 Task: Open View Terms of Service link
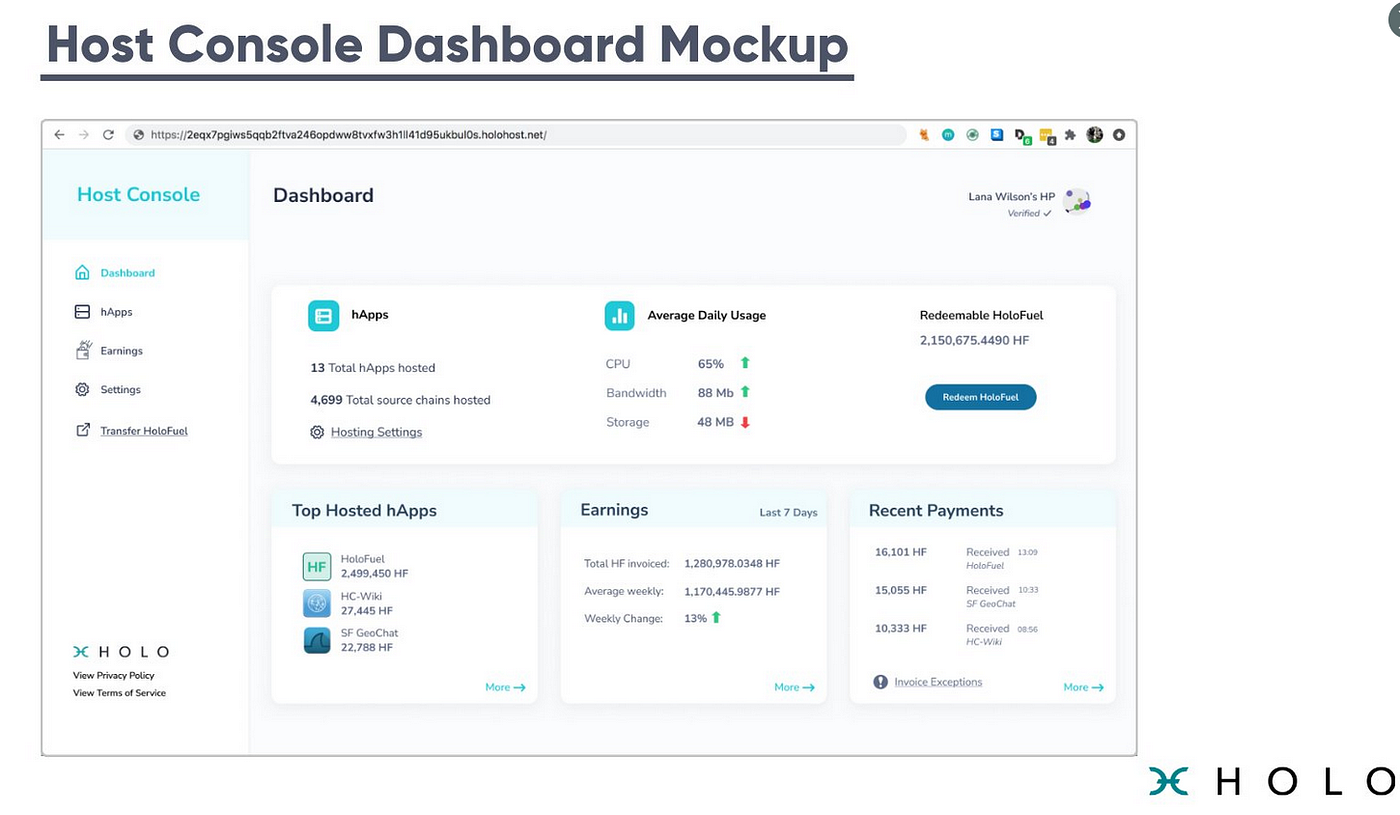119,693
